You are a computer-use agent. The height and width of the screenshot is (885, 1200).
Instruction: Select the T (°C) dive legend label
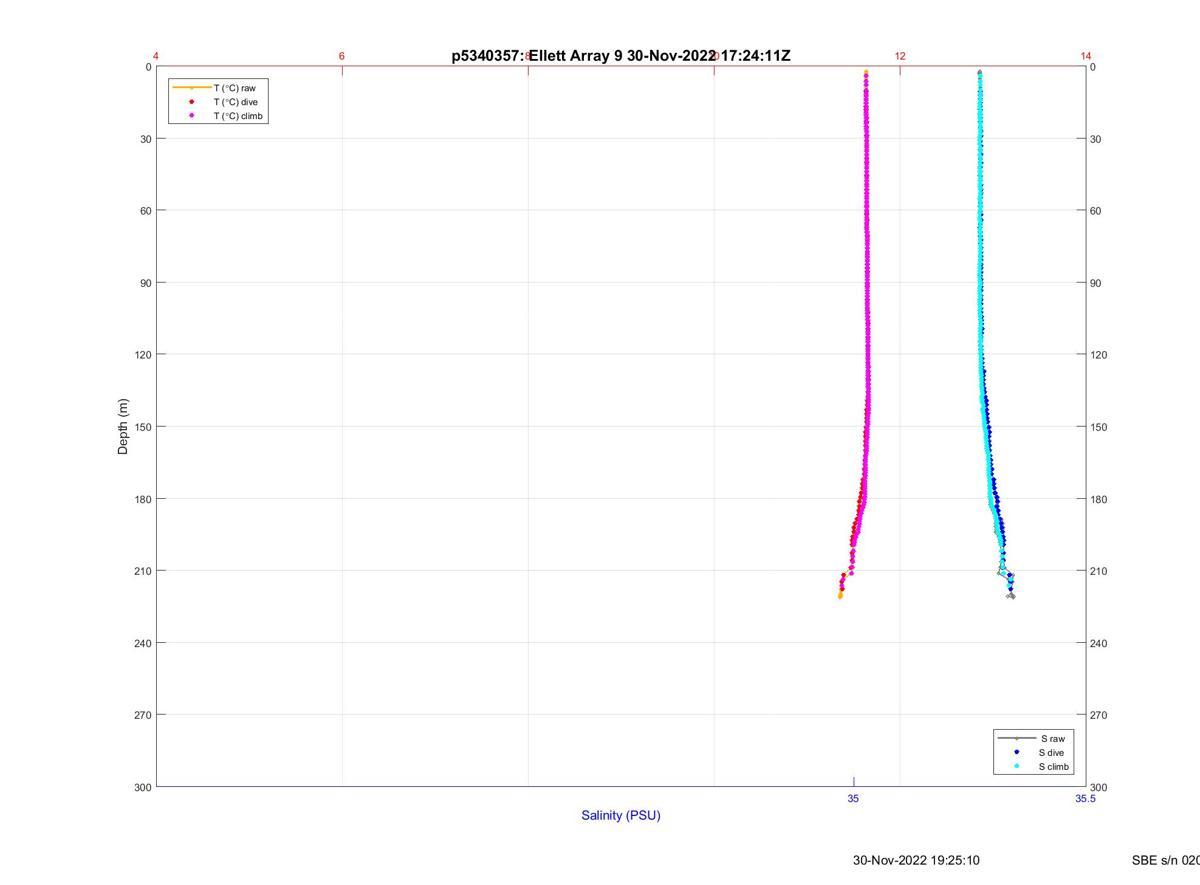pyautogui.click(x=235, y=102)
